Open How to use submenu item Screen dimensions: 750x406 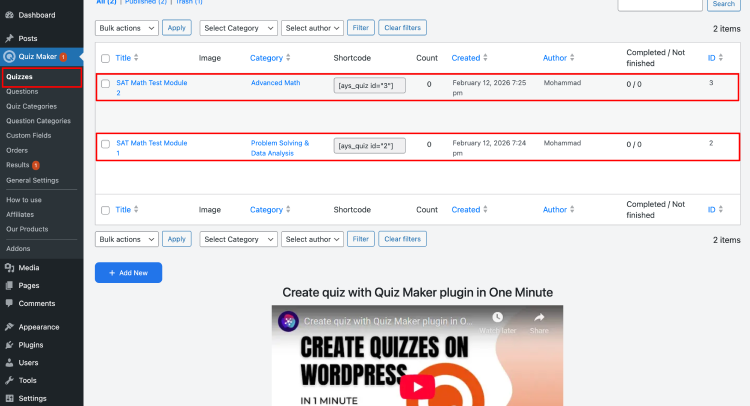[x=24, y=200]
